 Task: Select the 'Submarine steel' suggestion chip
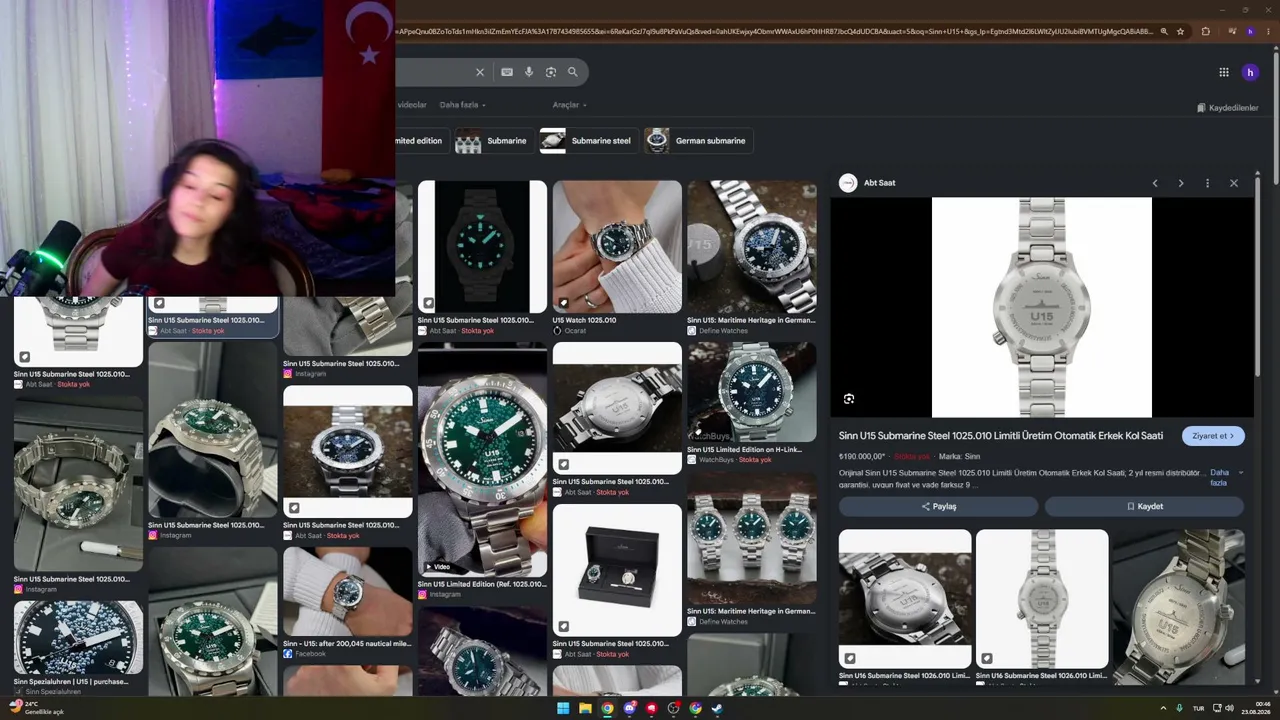[587, 141]
